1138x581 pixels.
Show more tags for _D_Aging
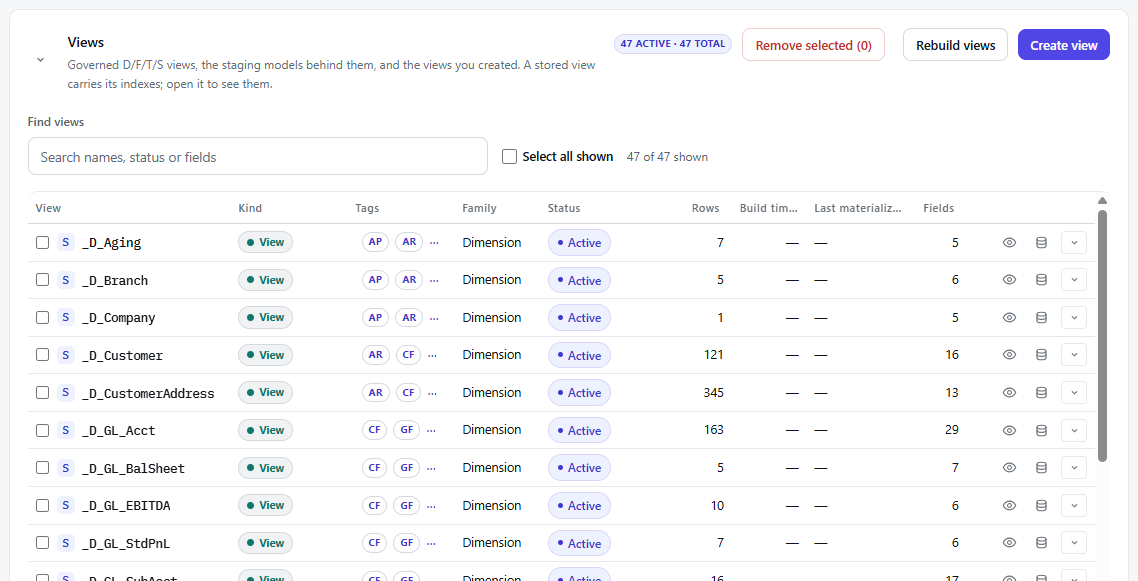(x=434, y=243)
